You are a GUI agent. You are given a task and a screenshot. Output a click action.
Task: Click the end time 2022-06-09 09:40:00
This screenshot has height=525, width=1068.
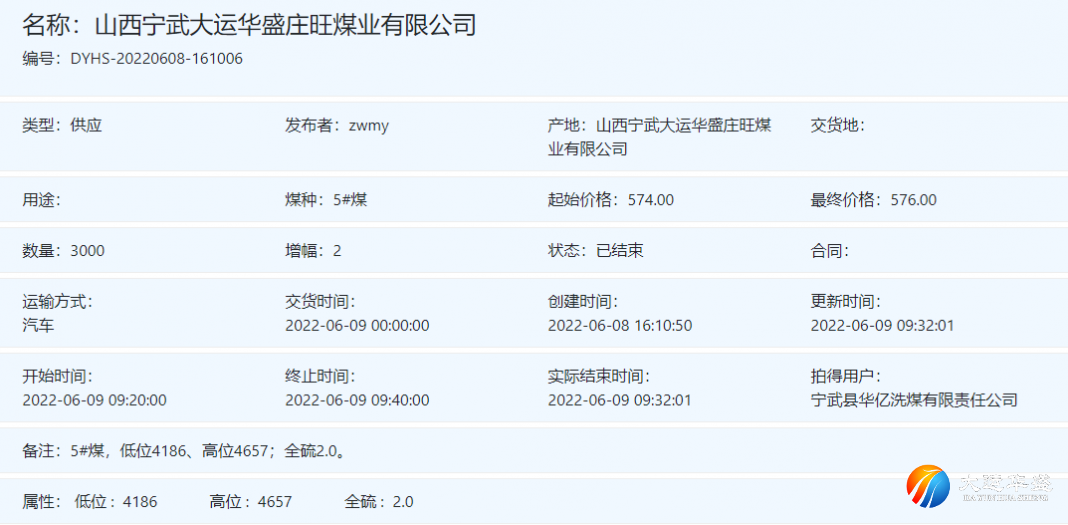[357, 400]
